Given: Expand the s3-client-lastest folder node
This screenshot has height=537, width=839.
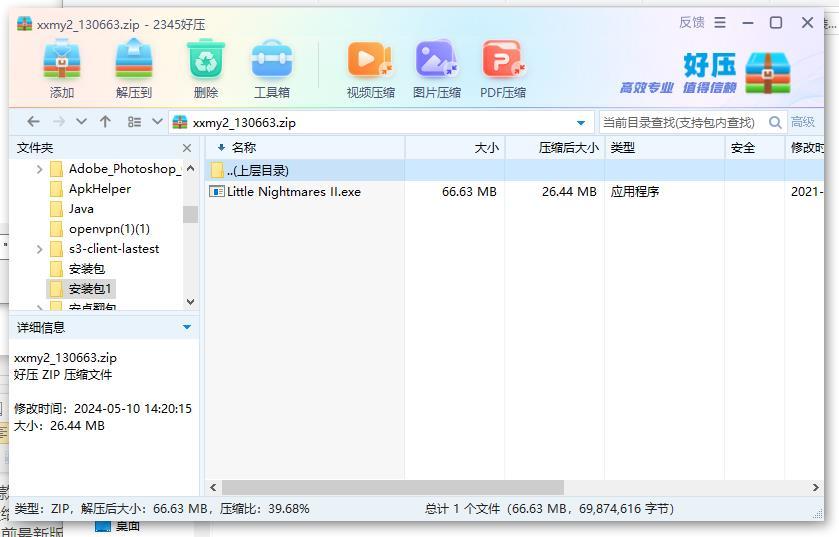Looking at the screenshot, I should coord(40,249).
